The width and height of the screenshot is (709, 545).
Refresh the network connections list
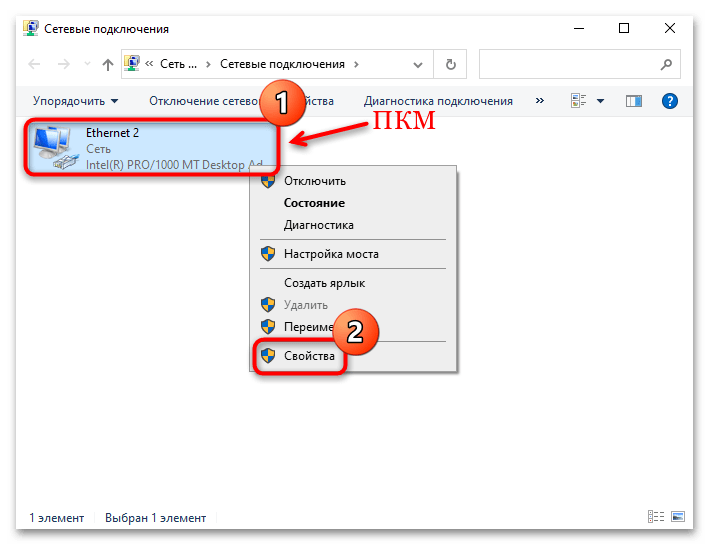(450, 64)
